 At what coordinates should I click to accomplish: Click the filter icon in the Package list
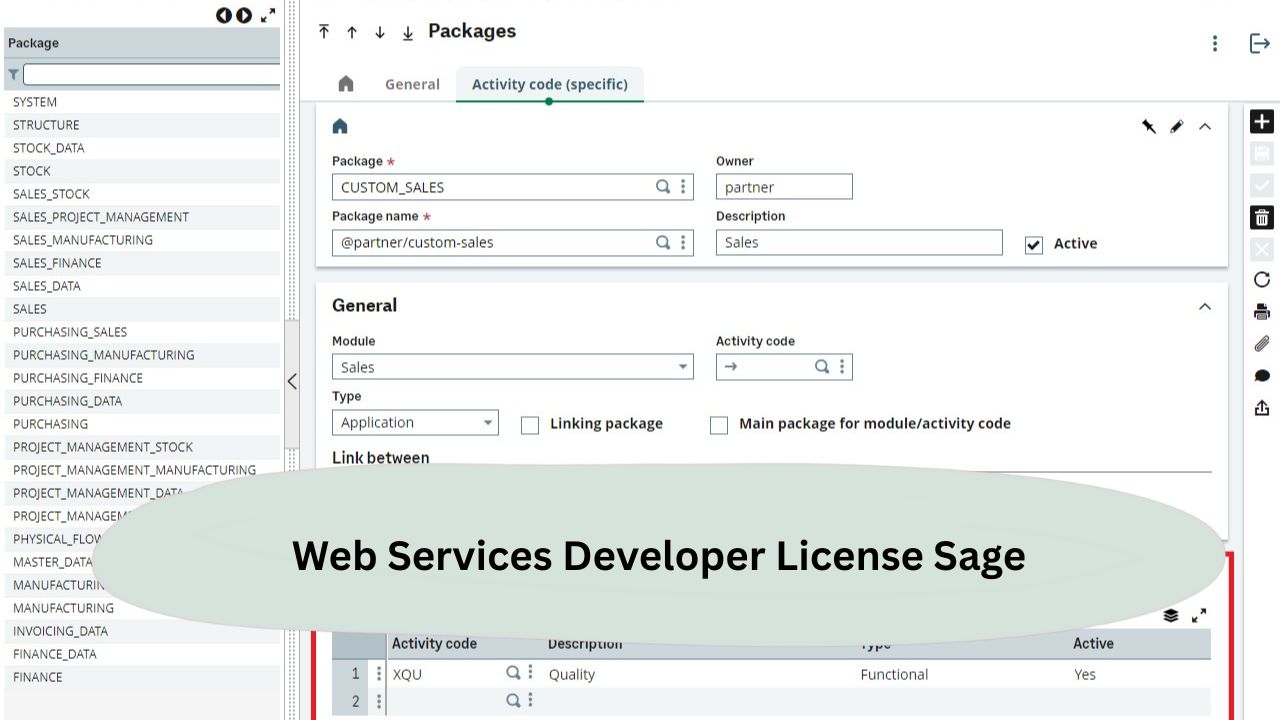(13, 75)
